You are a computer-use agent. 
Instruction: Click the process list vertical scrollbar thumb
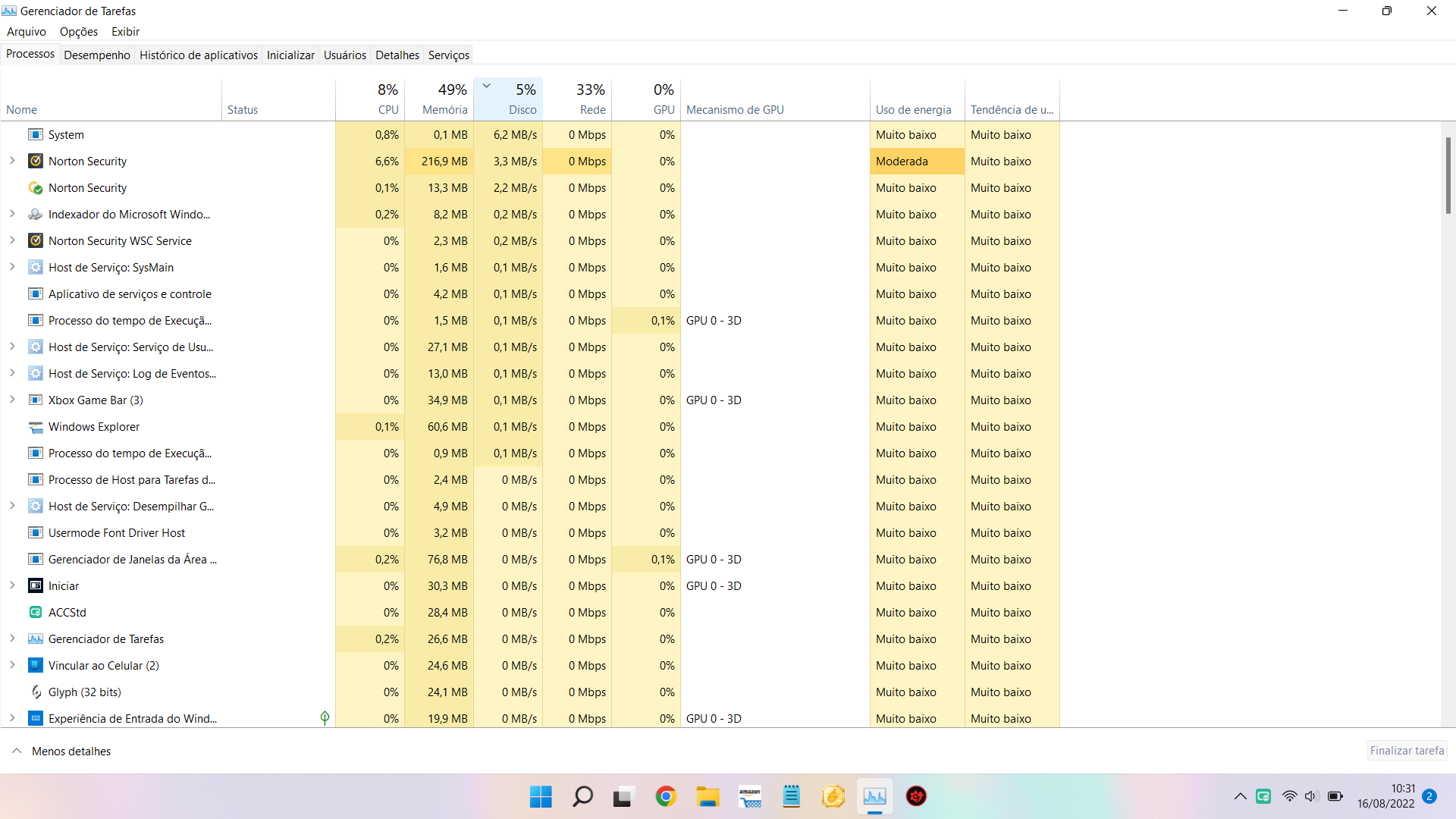tap(1448, 175)
